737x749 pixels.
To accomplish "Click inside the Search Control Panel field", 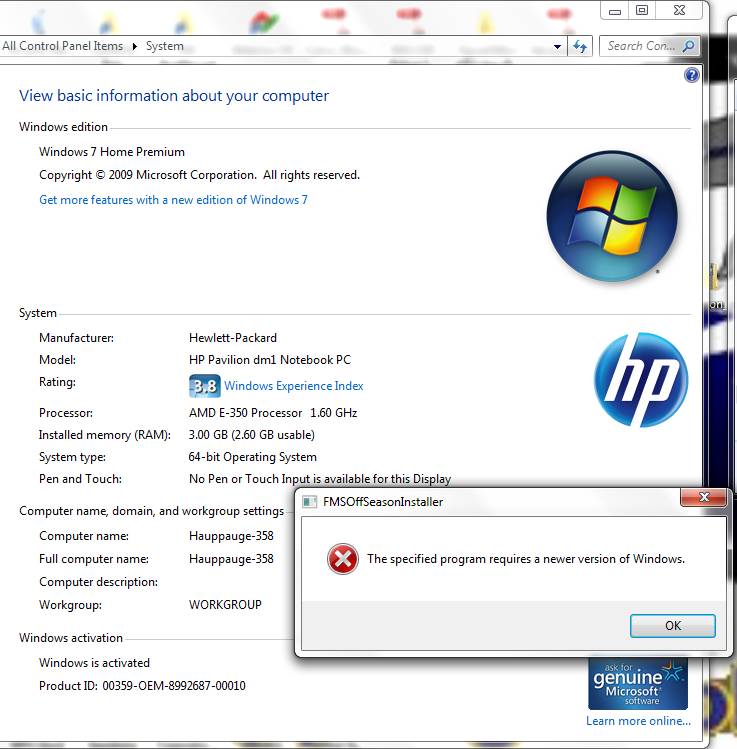I will pyautogui.click(x=641, y=46).
